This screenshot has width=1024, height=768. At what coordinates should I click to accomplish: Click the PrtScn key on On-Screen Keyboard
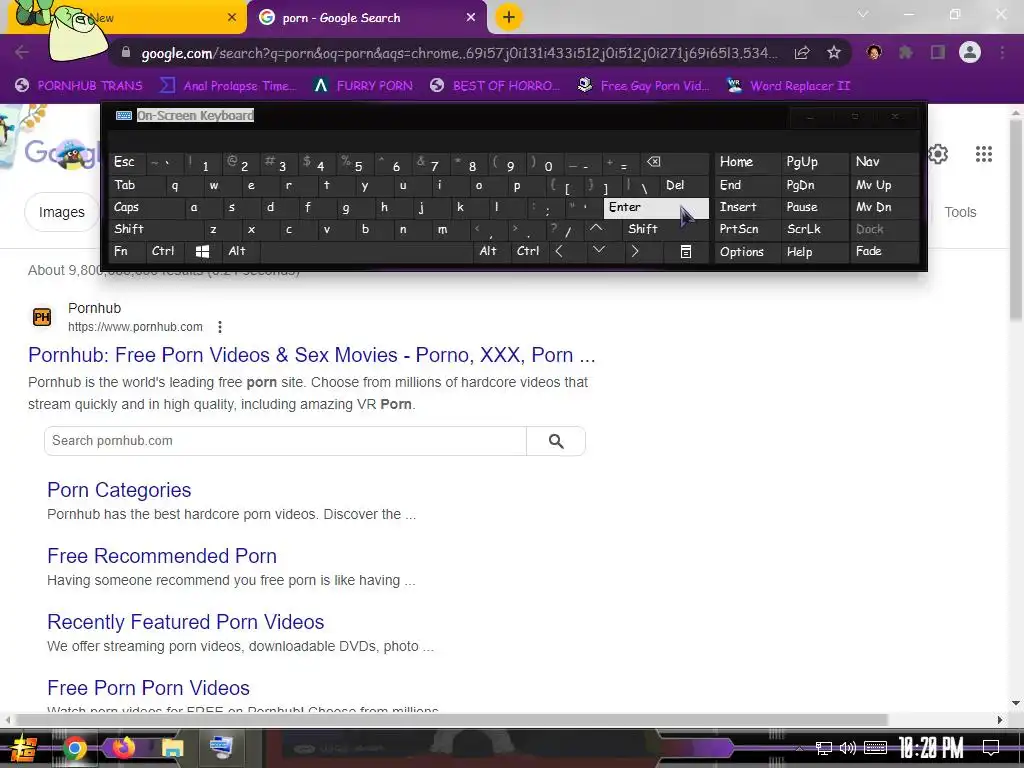point(747,229)
